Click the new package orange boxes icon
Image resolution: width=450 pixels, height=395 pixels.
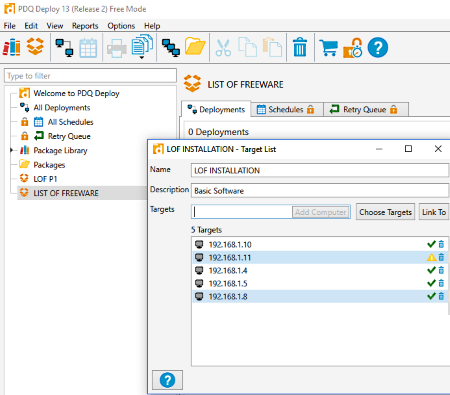pyautogui.click(x=35, y=46)
